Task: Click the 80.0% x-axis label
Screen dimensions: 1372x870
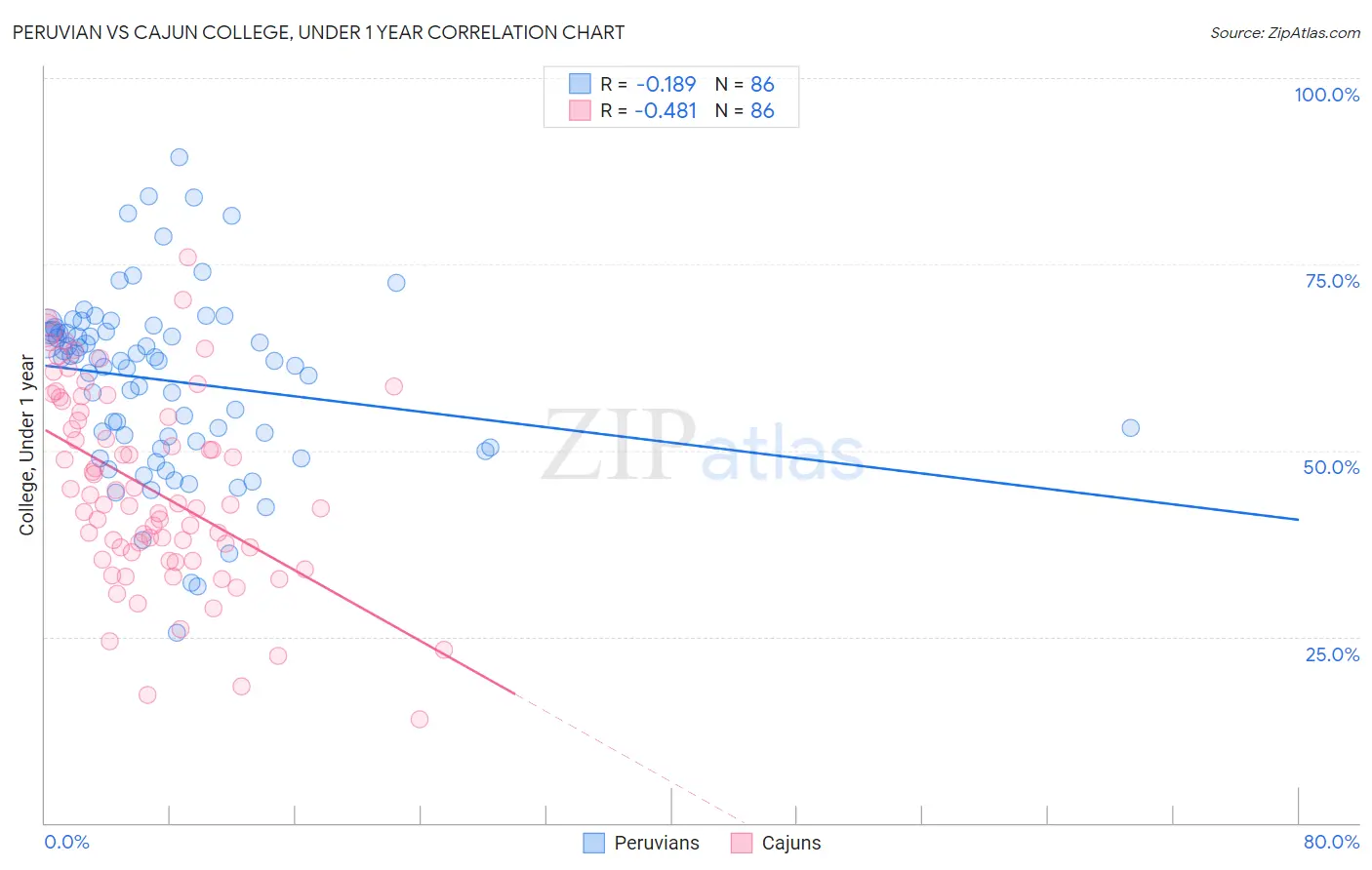Action: coord(1332,842)
